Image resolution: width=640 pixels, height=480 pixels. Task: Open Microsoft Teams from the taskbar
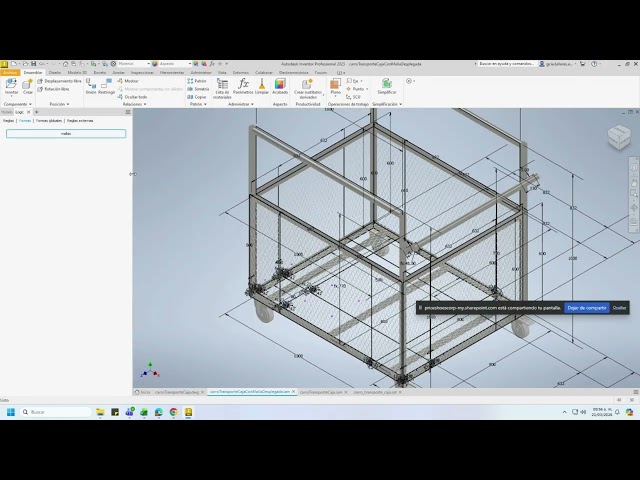tap(129, 412)
